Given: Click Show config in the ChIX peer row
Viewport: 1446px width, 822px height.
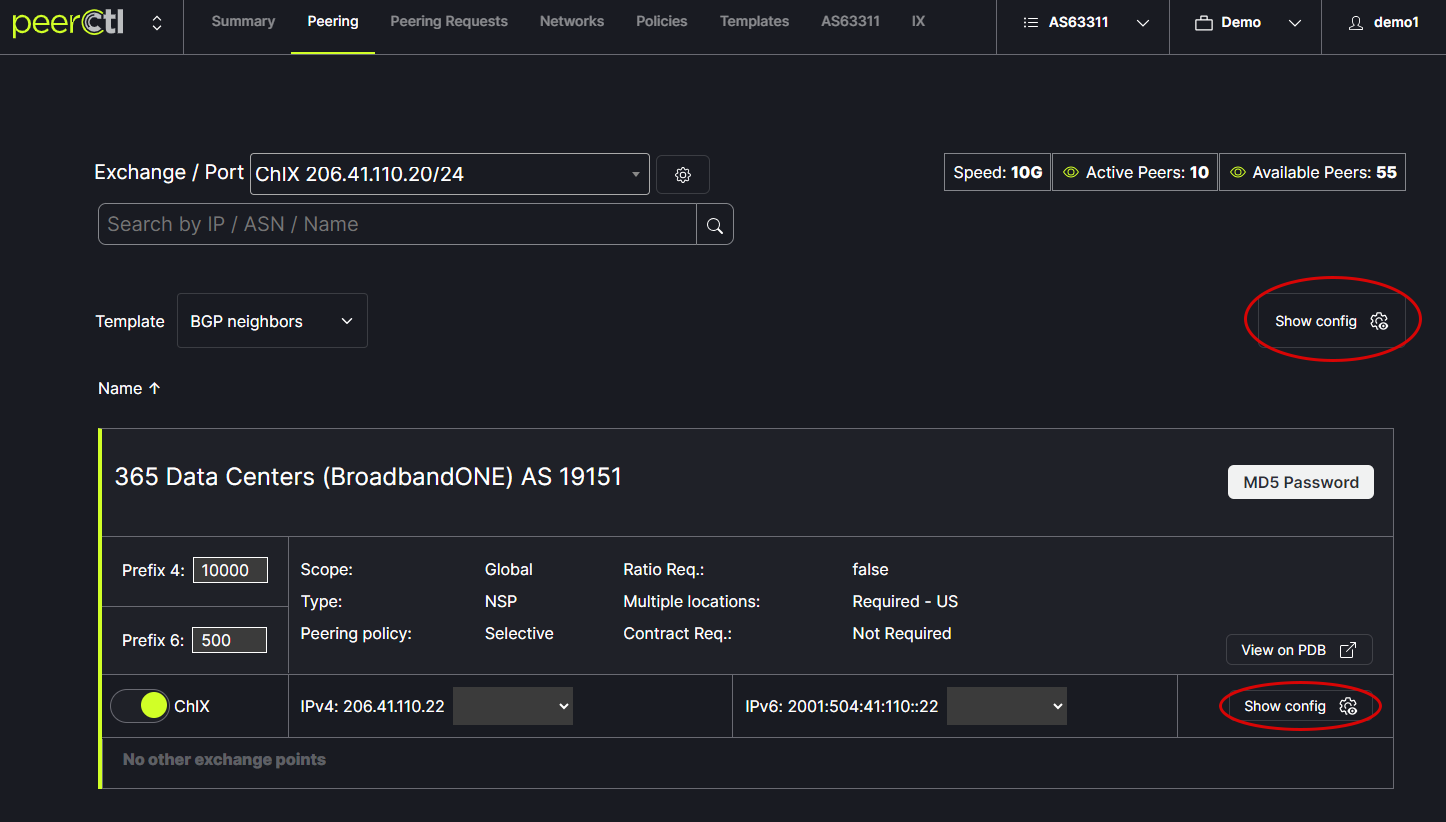Looking at the screenshot, I should click(1300, 706).
